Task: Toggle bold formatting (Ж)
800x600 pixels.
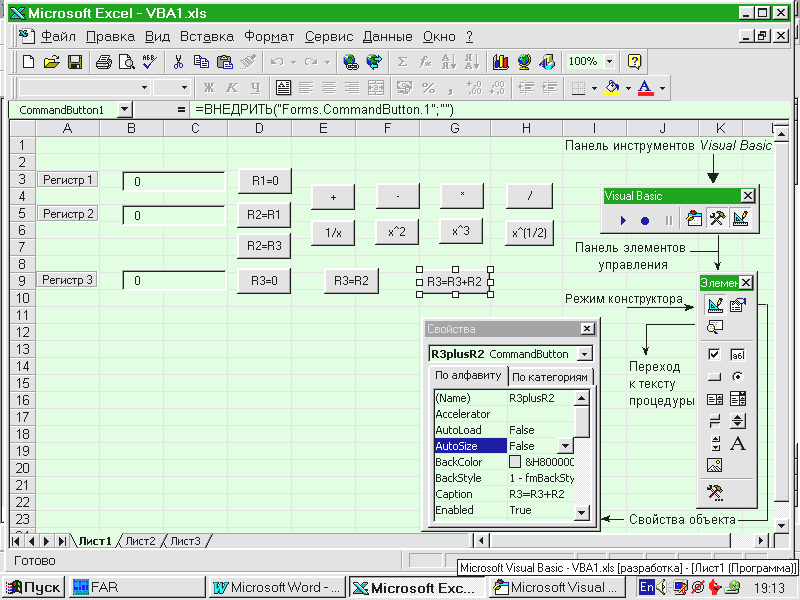Action: [209, 88]
